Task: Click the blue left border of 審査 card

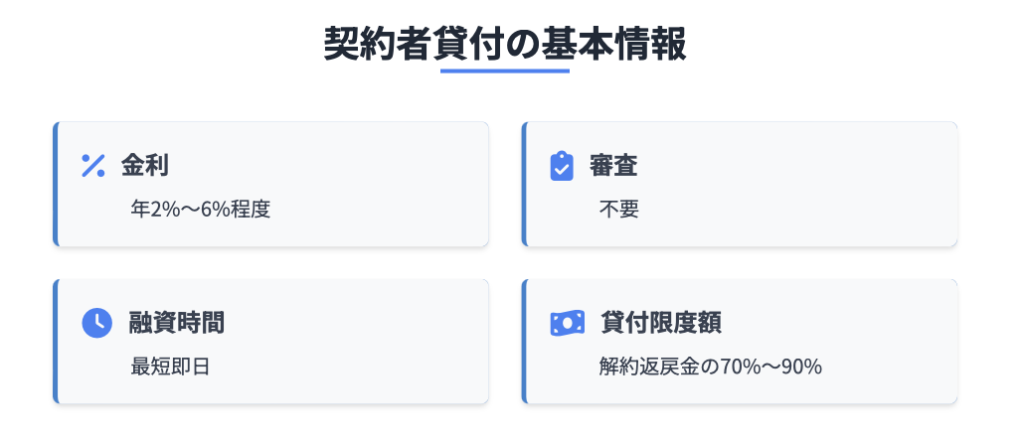Action: tap(524, 184)
